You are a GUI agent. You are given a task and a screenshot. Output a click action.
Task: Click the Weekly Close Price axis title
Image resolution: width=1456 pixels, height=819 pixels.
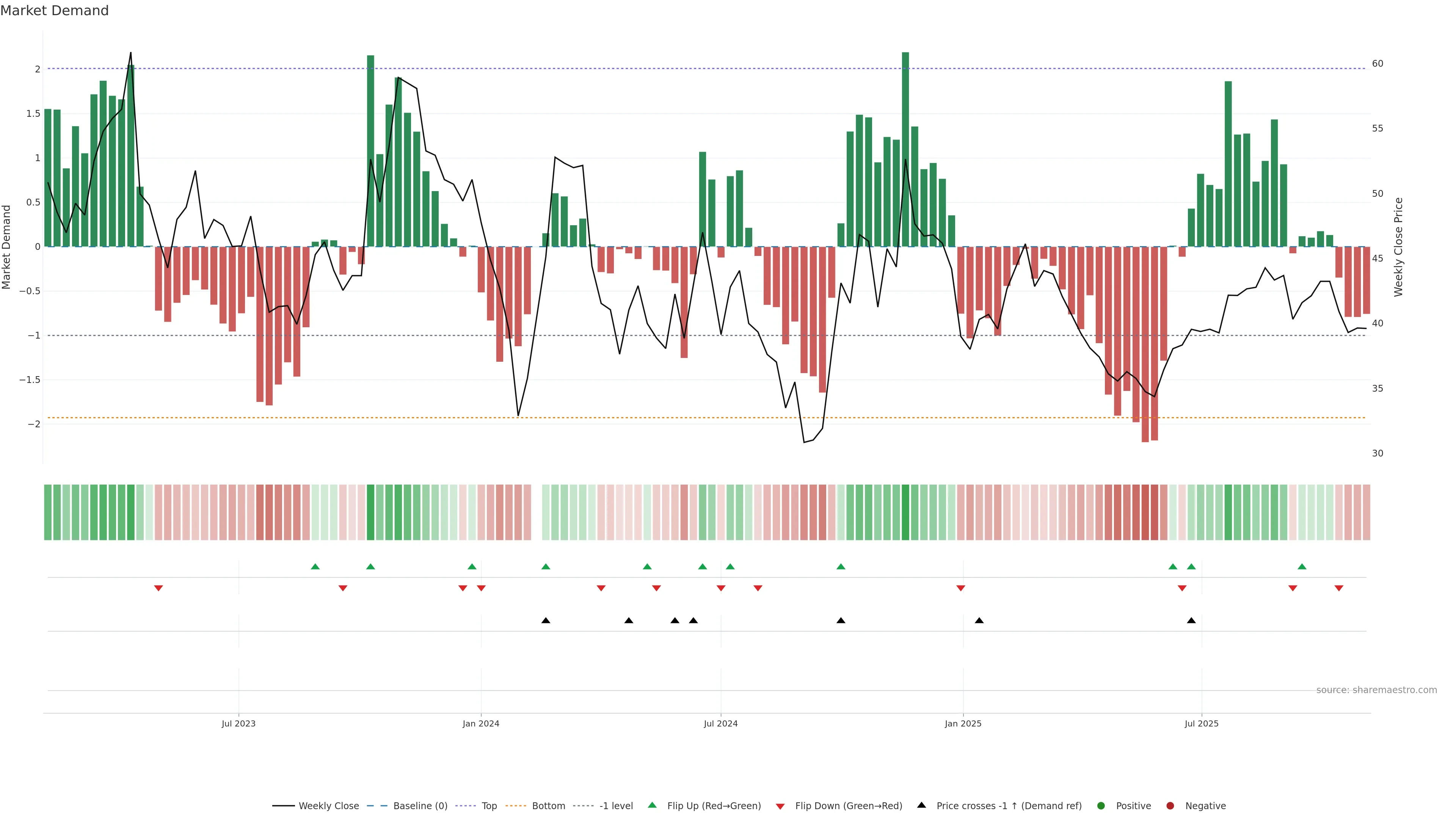tap(1398, 247)
